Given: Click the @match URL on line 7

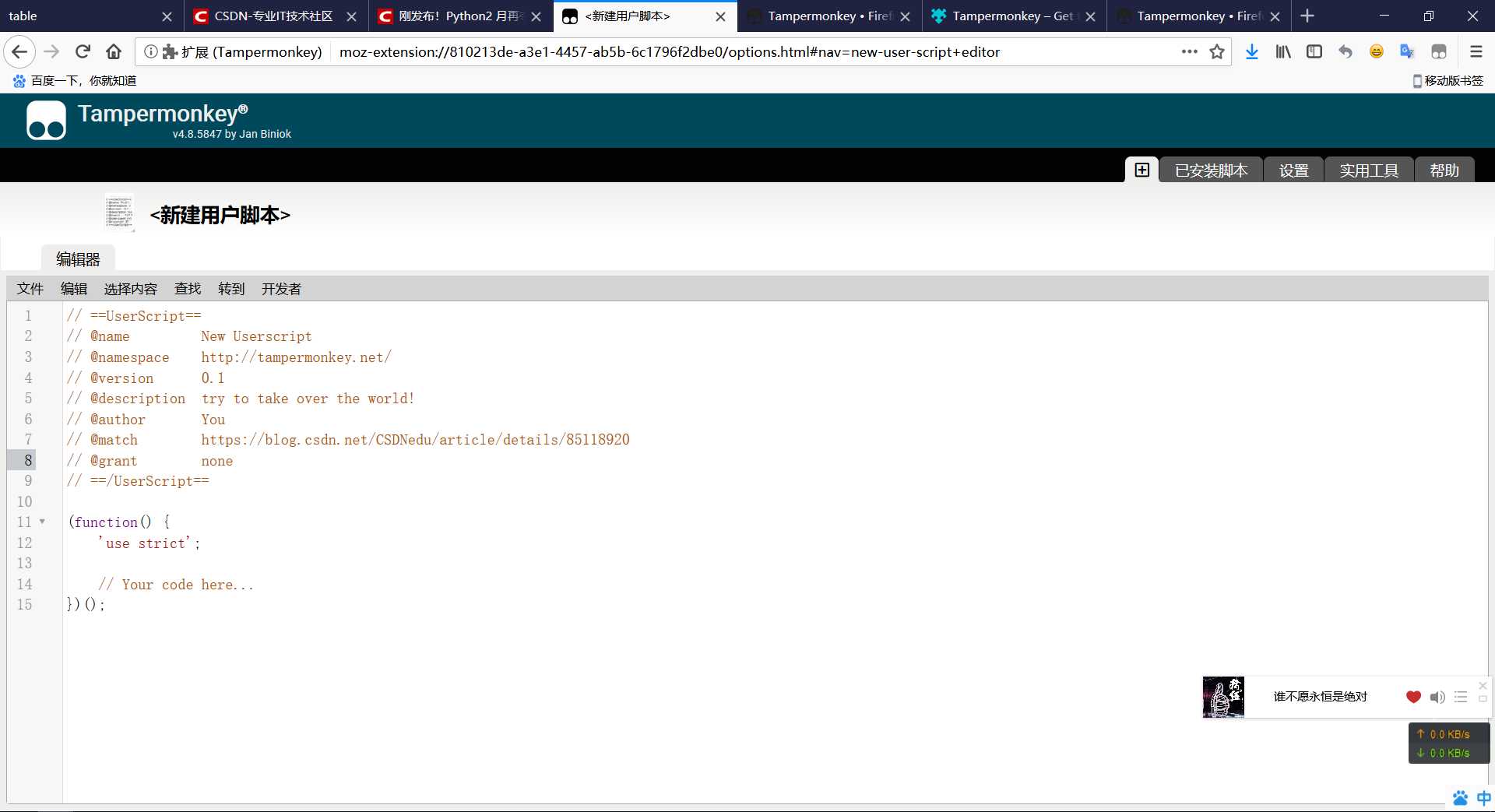Looking at the screenshot, I should (x=415, y=440).
